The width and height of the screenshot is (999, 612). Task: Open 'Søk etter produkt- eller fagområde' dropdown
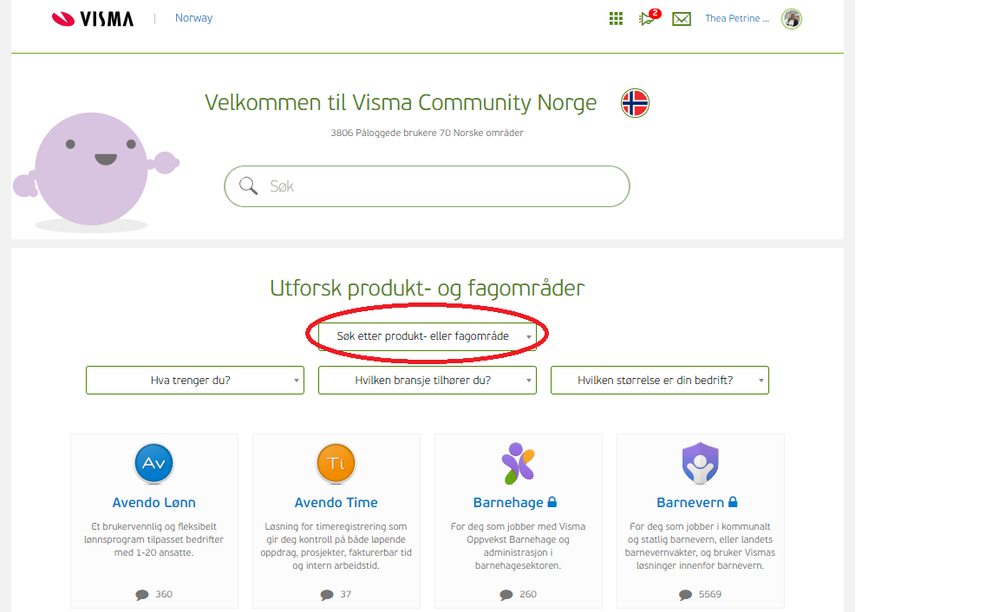[x=427, y=336]
